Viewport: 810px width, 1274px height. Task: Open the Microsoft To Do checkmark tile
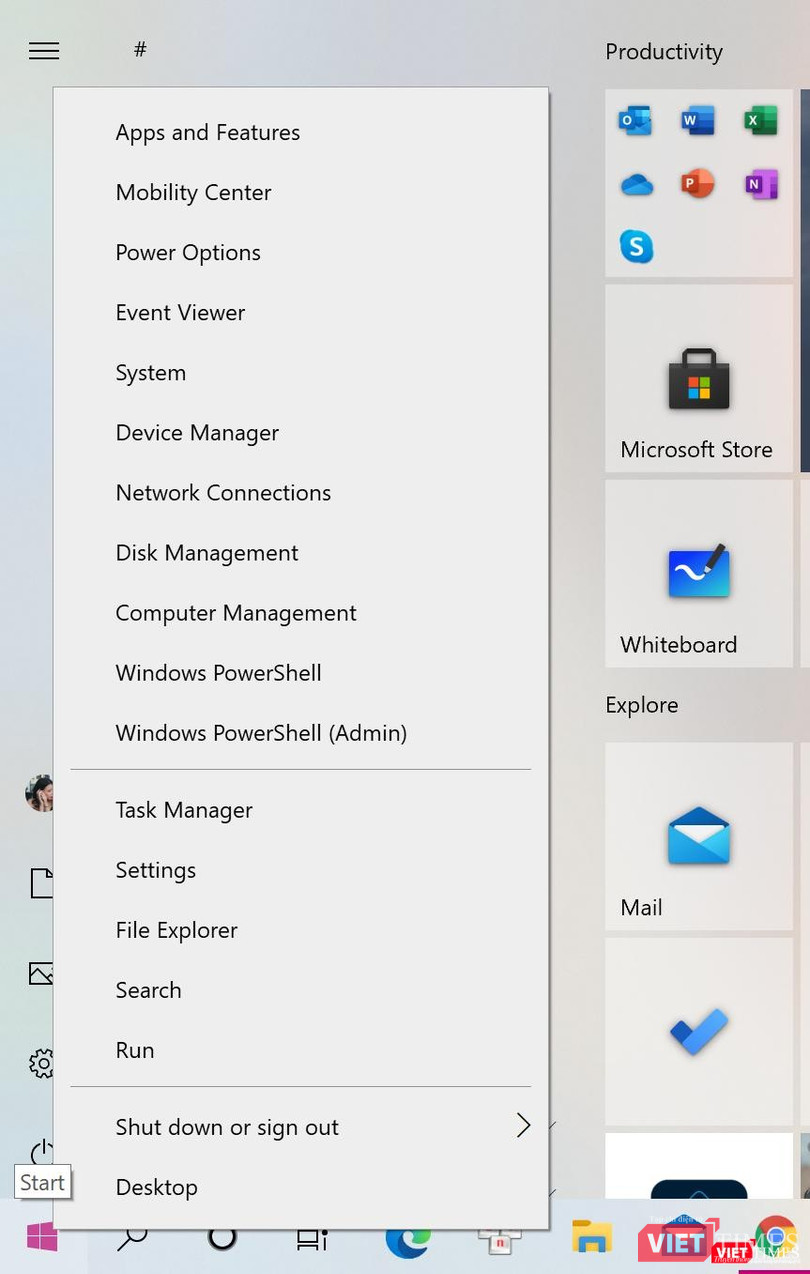[699, 1031]
